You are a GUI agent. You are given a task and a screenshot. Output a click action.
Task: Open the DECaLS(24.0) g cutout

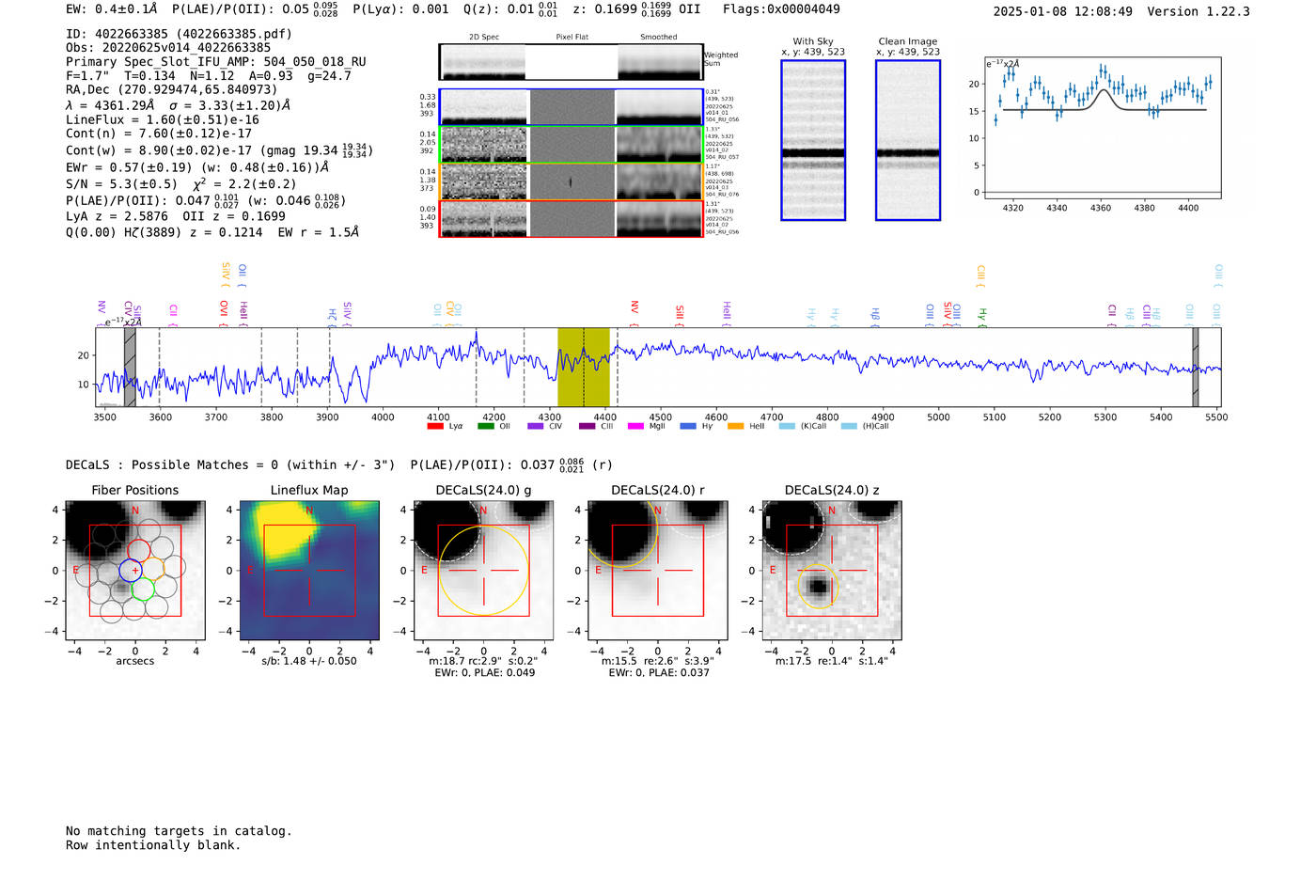tap(484, 571)
